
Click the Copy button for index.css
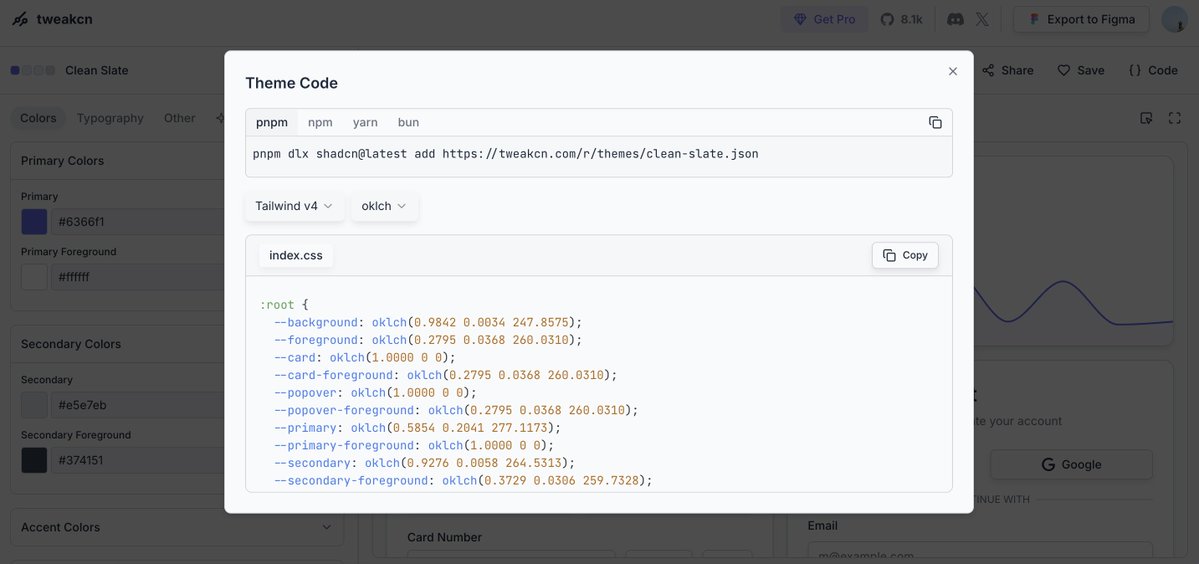click(x=905, y=255)
